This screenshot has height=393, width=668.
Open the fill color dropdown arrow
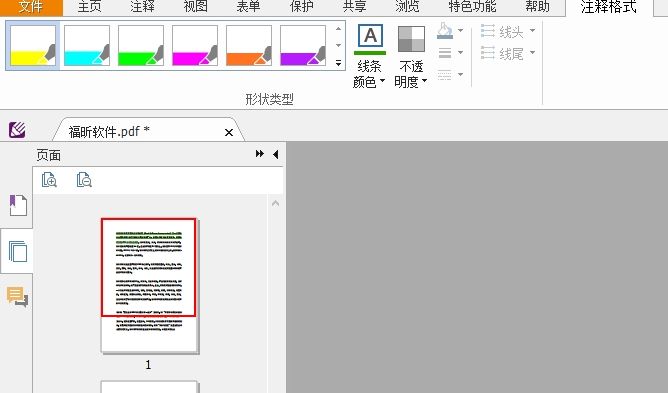pyautogui.click(x=461, y=31)
